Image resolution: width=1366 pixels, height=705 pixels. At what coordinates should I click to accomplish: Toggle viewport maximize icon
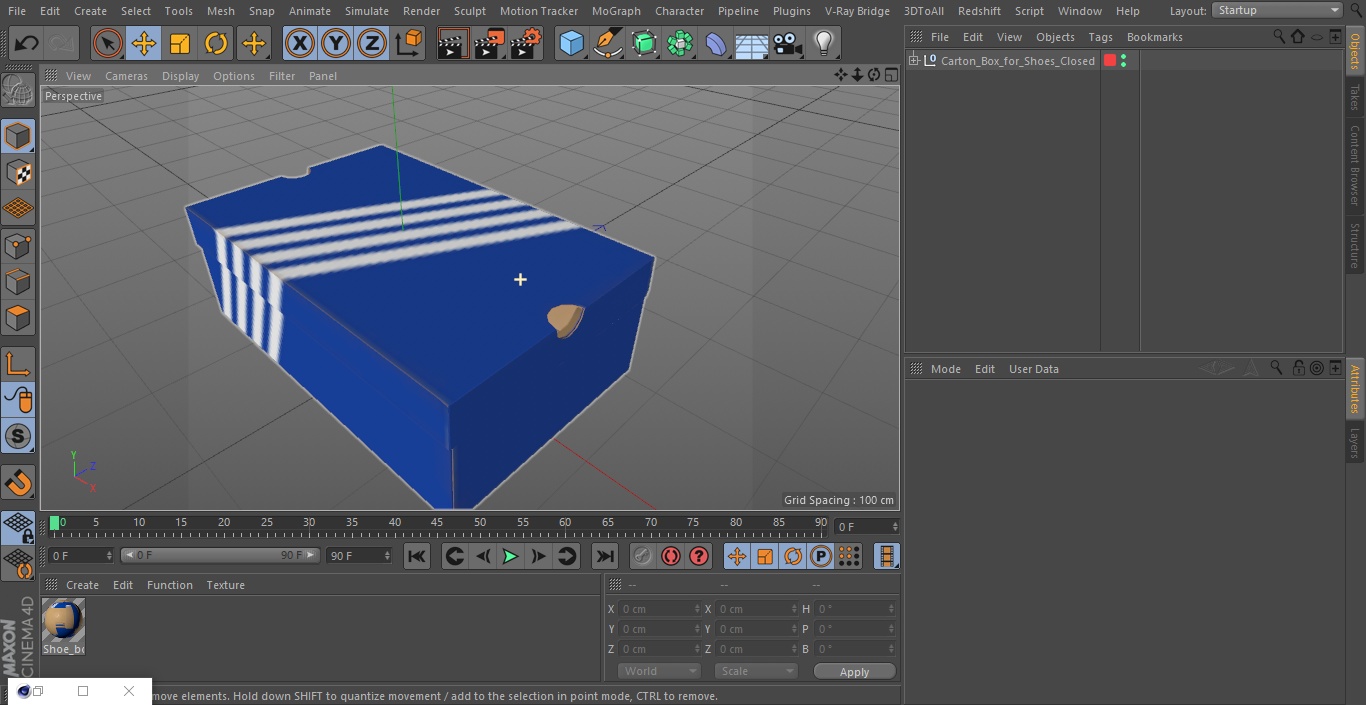coord(889,75)
